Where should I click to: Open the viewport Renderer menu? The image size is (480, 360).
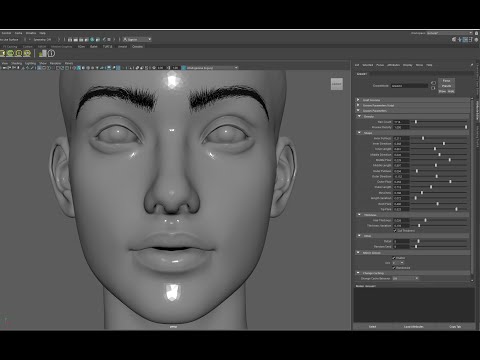point(55,63)
